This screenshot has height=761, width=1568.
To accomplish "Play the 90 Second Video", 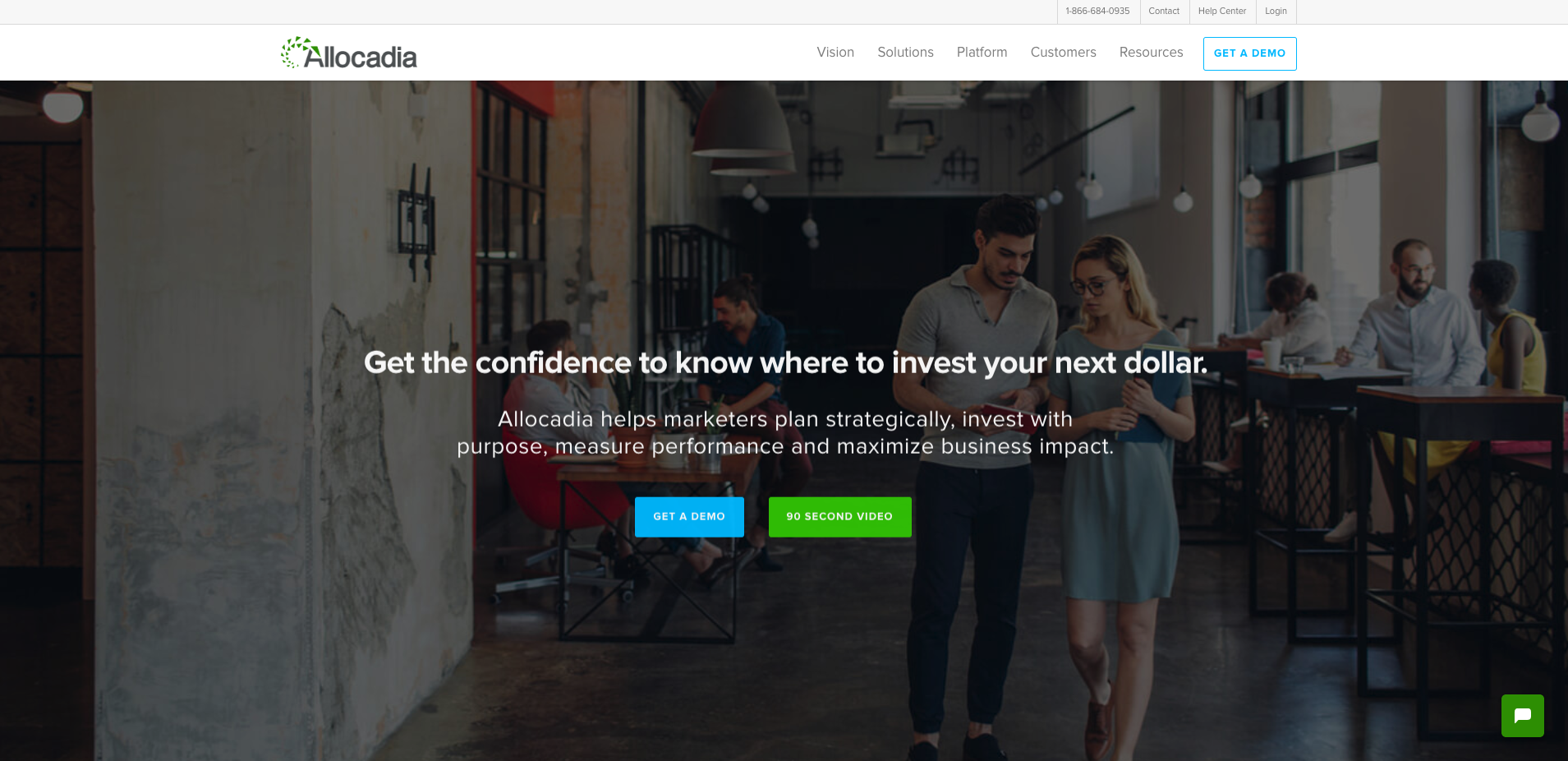I will point(839,517).
